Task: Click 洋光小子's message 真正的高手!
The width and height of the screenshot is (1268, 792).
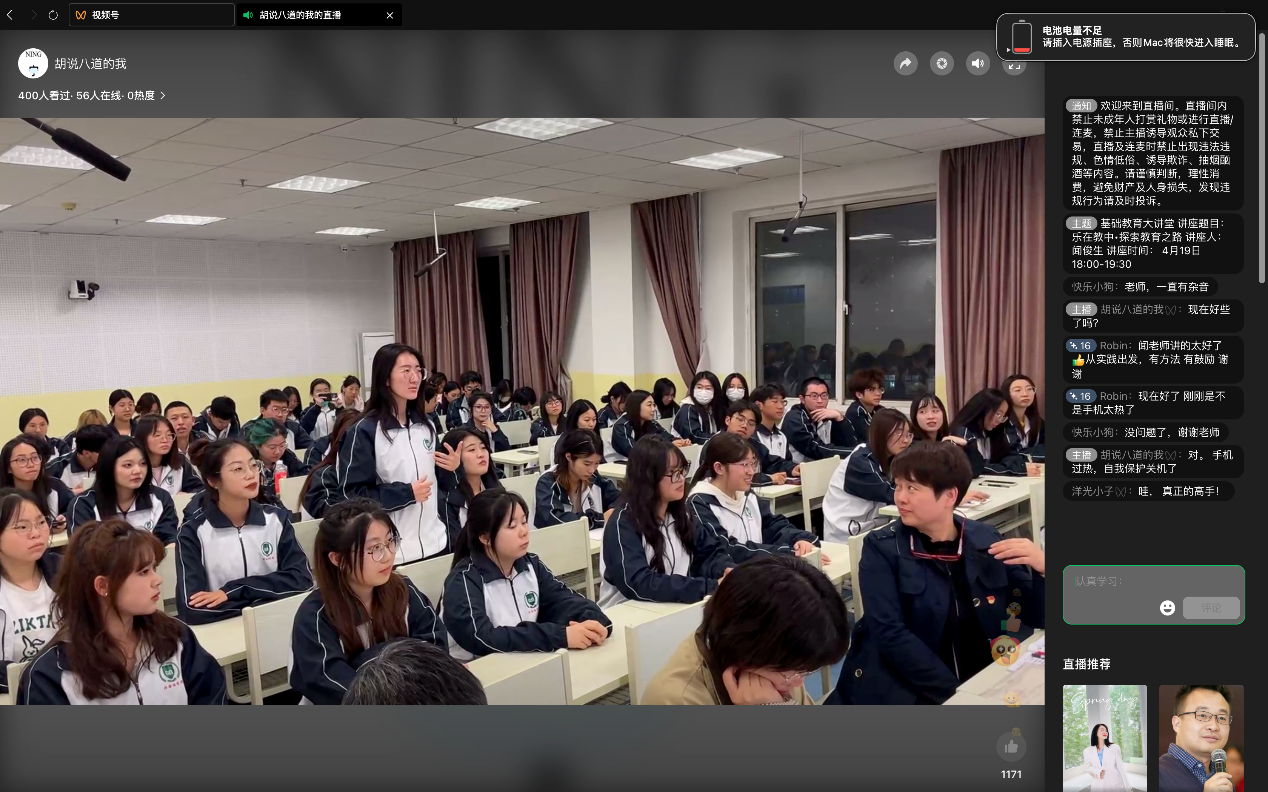Action: pyautogui.click(x=1148, y=491)
